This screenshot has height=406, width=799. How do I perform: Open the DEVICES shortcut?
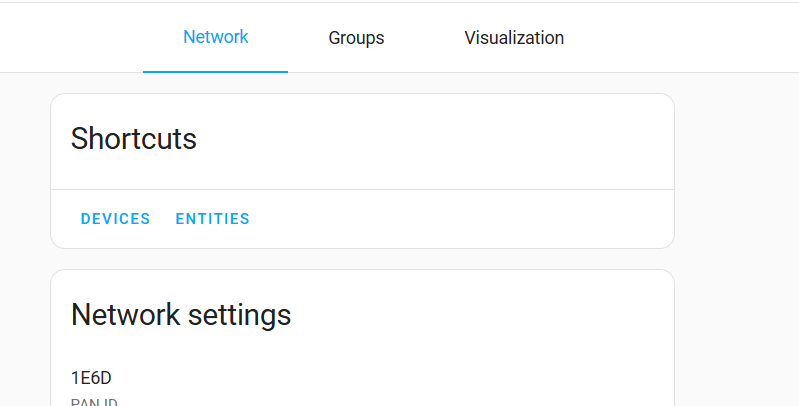(116, 219)
